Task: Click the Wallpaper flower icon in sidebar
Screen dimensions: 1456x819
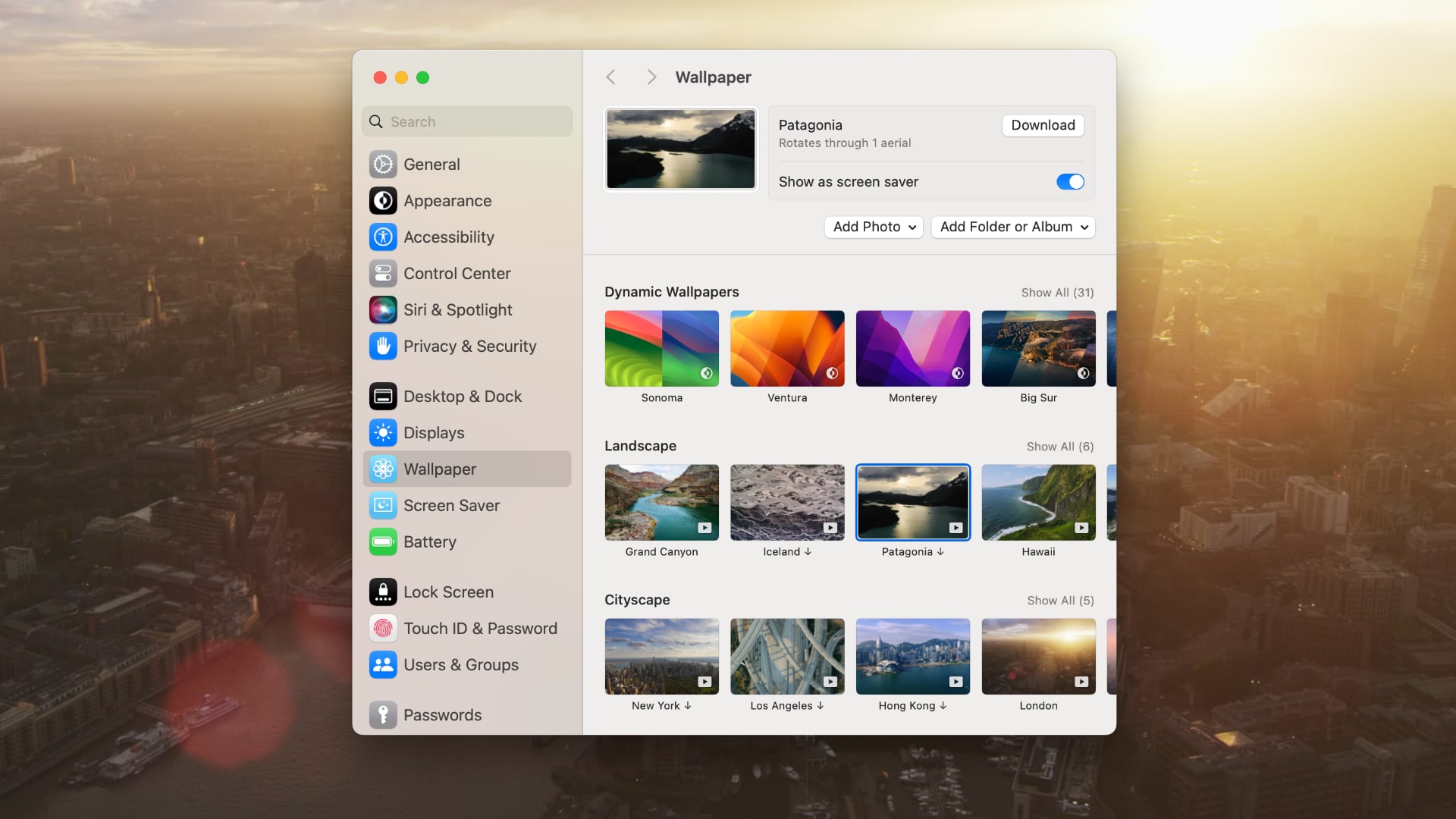Action: (x=383, y=469)
